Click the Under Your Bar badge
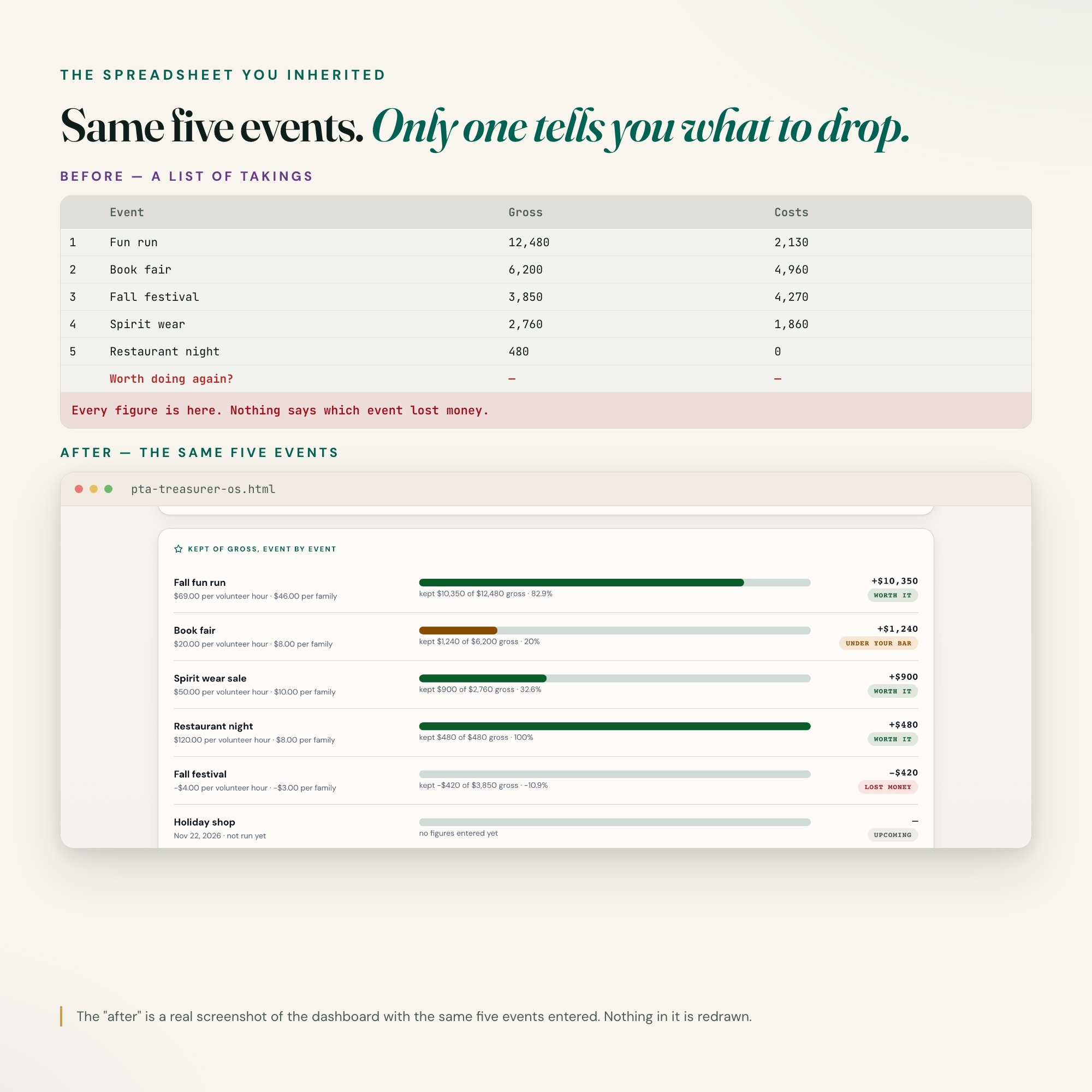The height and width of the screenshot is (1092, 1092). pos(879,643)
